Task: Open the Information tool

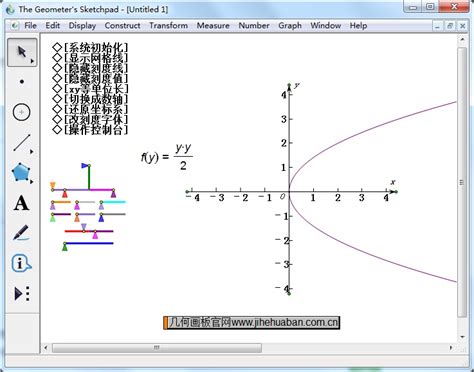Action: (x=22, y=263)
